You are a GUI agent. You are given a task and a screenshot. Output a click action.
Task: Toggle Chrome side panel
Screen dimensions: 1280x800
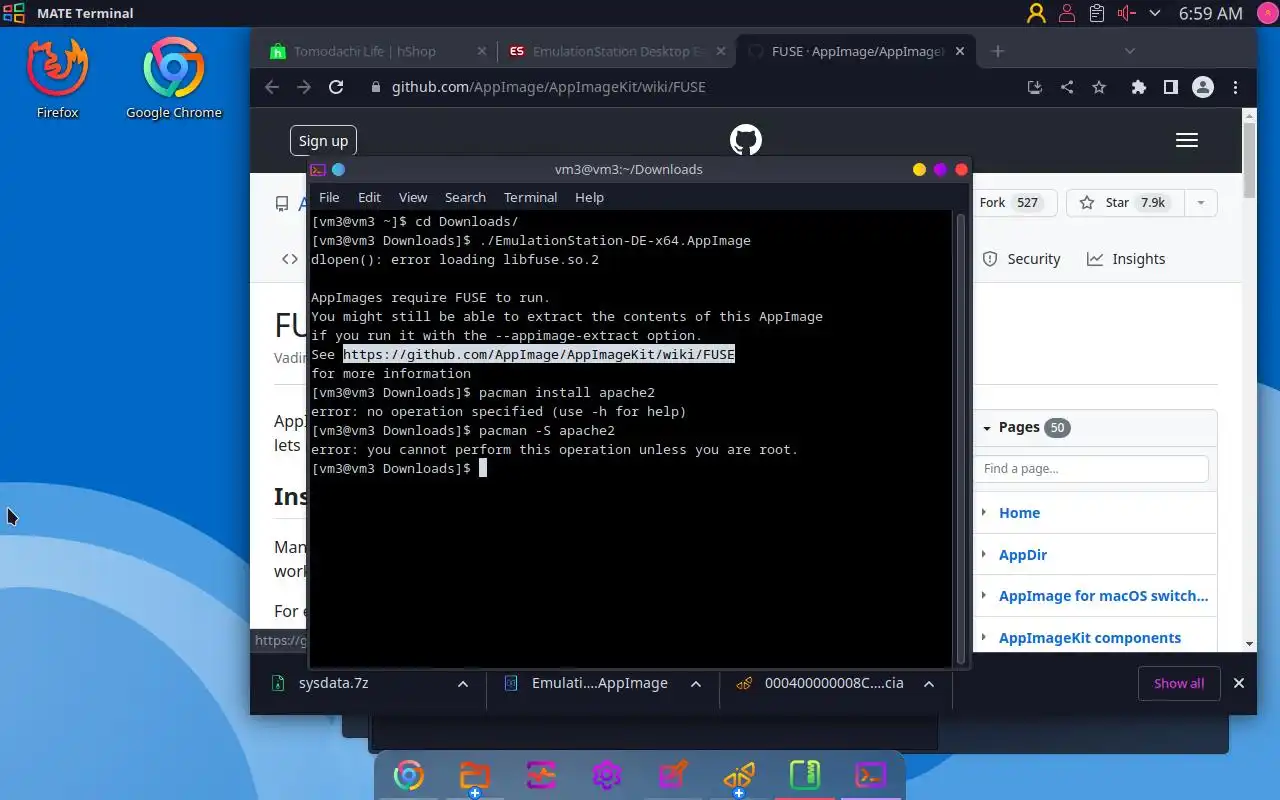point(1170,87)
